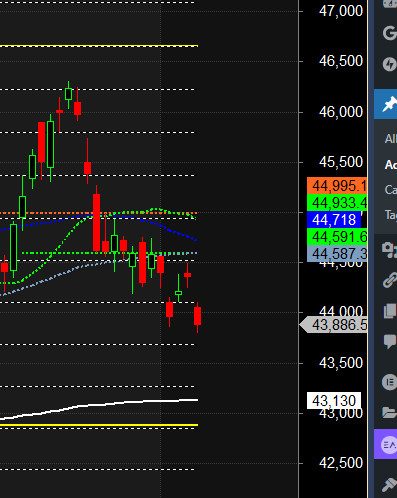Open the camera media sidebar icon
Viewport: 397px width, 498px height.
389,250
